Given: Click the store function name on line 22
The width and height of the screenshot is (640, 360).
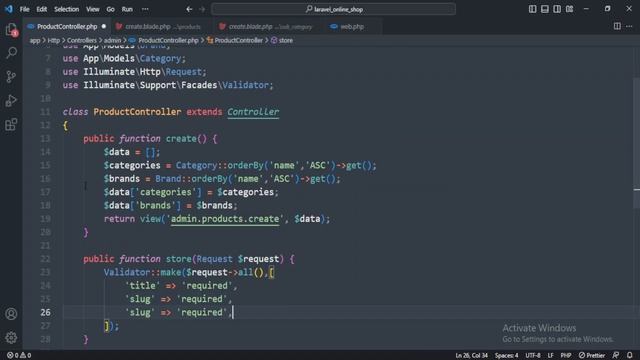Looking at the screenshot, I should (x=178, y=259).
